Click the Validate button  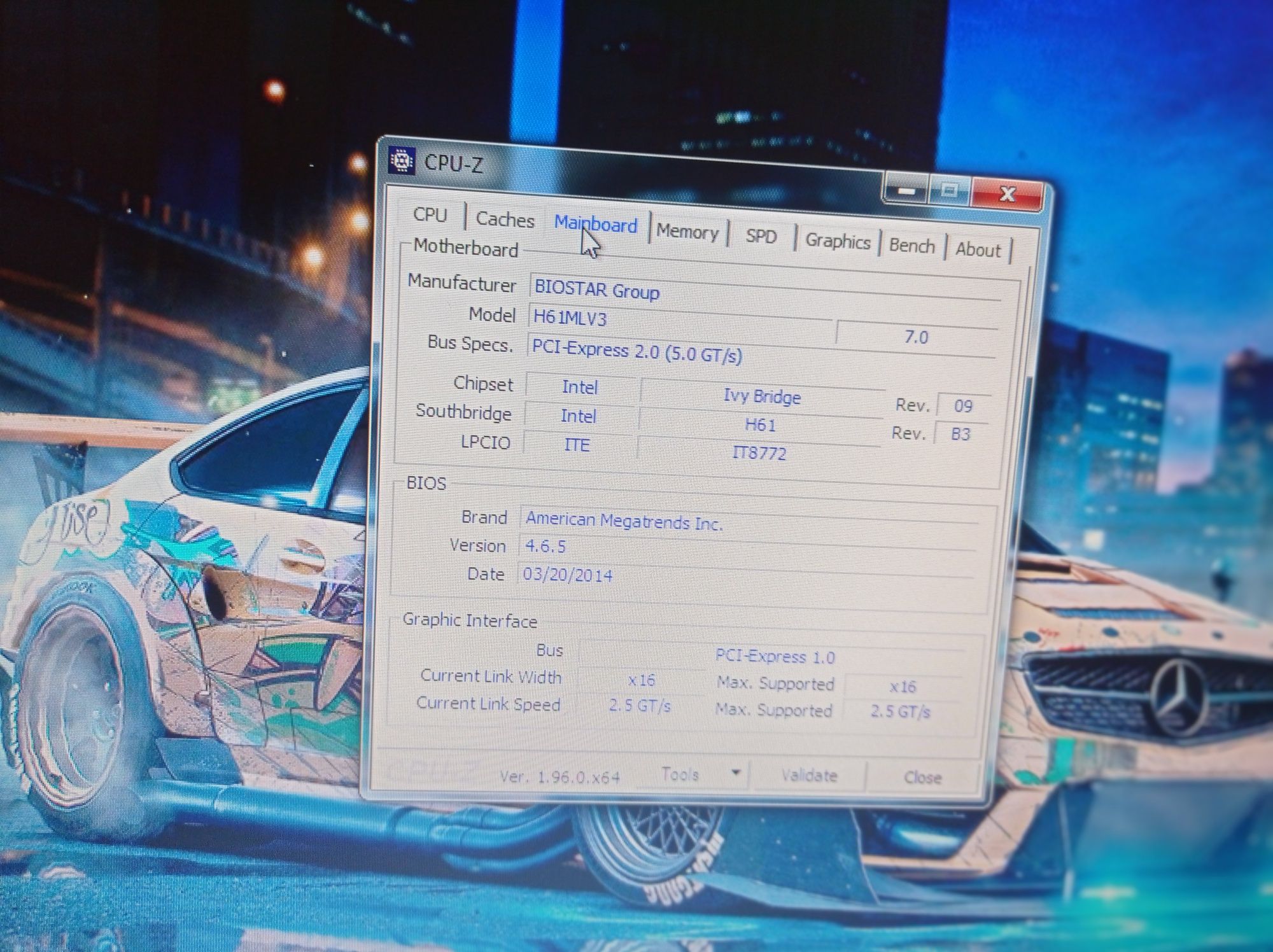(809, 776)
